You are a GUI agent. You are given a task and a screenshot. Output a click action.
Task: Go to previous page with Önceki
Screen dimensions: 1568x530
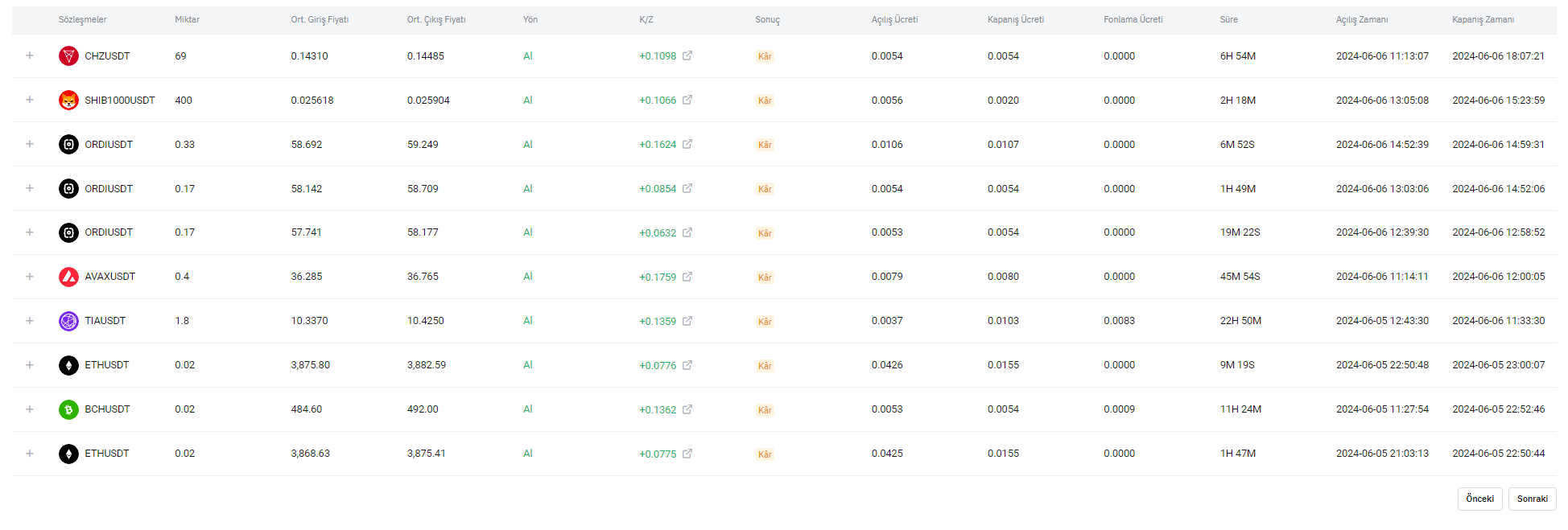tap(1479, 499)
